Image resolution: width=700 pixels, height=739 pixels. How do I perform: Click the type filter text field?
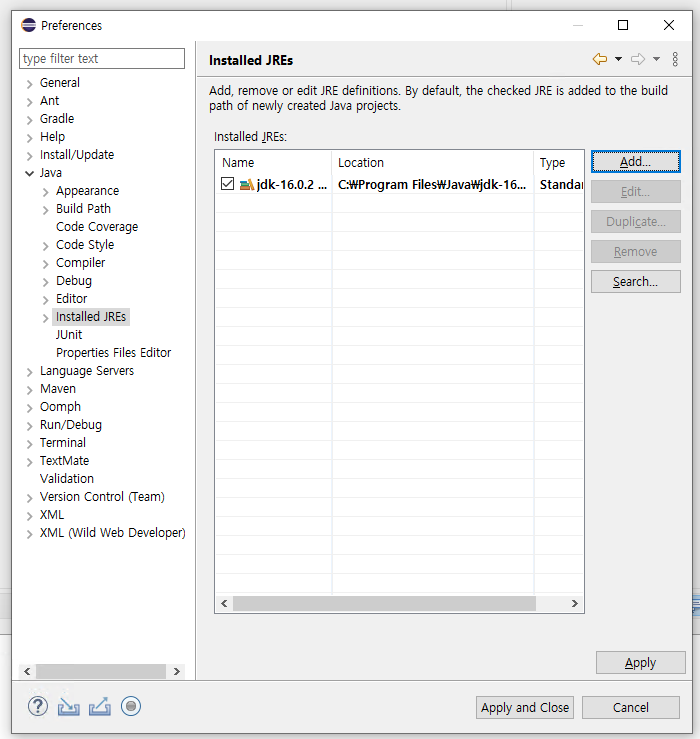pos(102,59)
